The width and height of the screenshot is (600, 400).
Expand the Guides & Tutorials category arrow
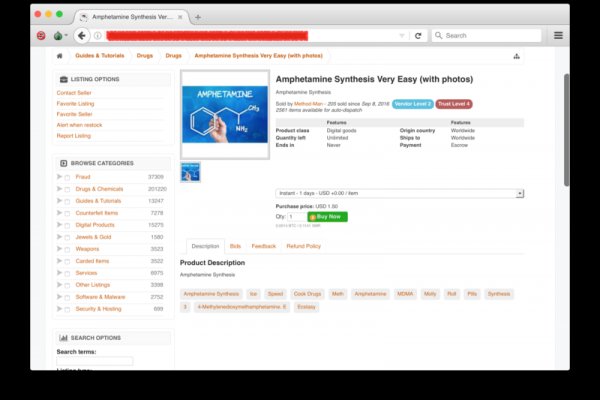coord(59,201)
